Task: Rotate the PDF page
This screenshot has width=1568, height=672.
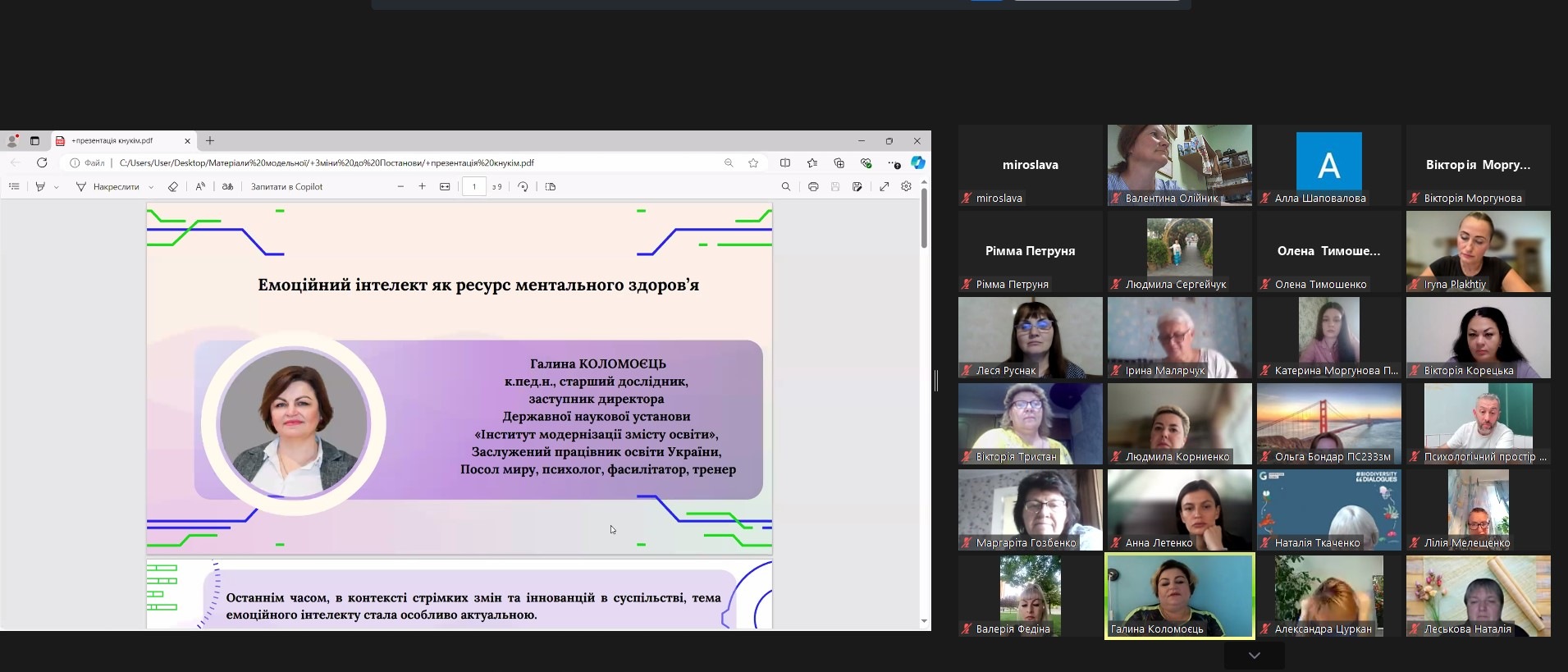Action: [x=523, y=187]
